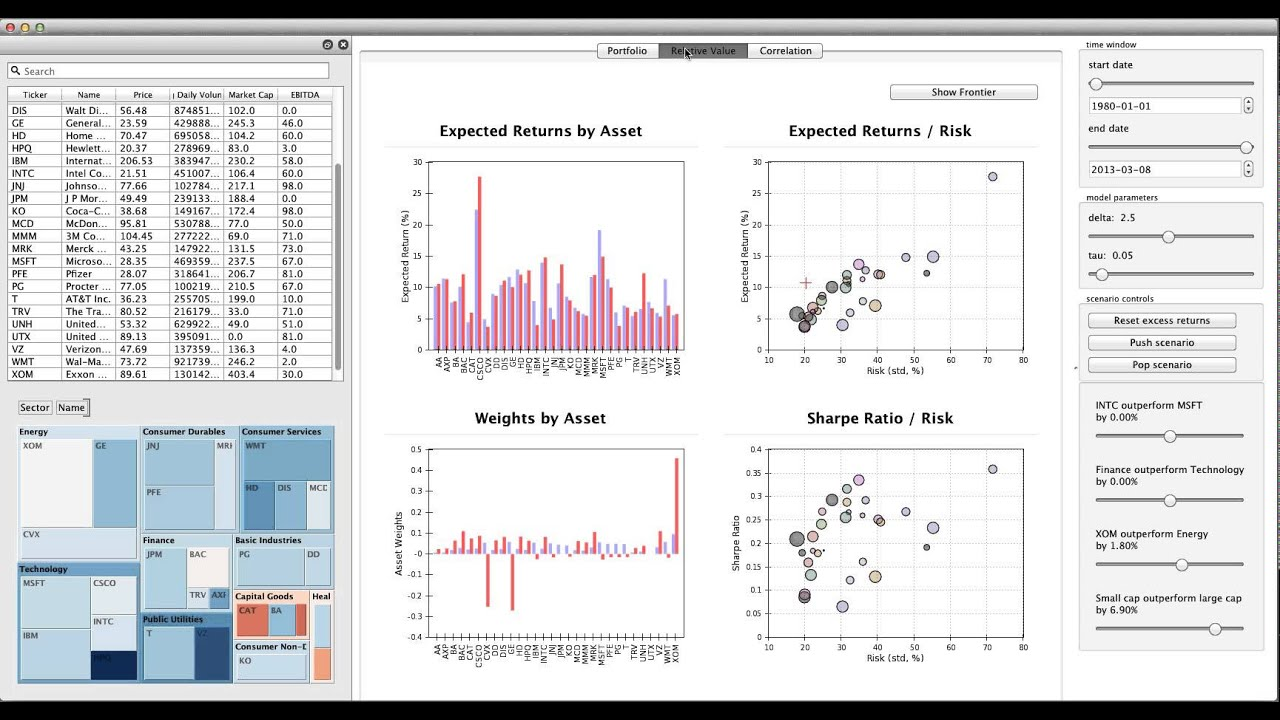
Task: Click the Pop scenario button
Action: click(x=1162, y=365)
